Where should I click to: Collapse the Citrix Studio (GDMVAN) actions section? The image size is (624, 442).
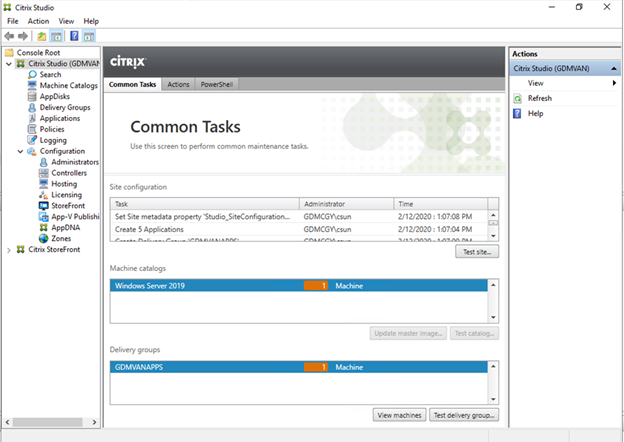coord(614,68)
